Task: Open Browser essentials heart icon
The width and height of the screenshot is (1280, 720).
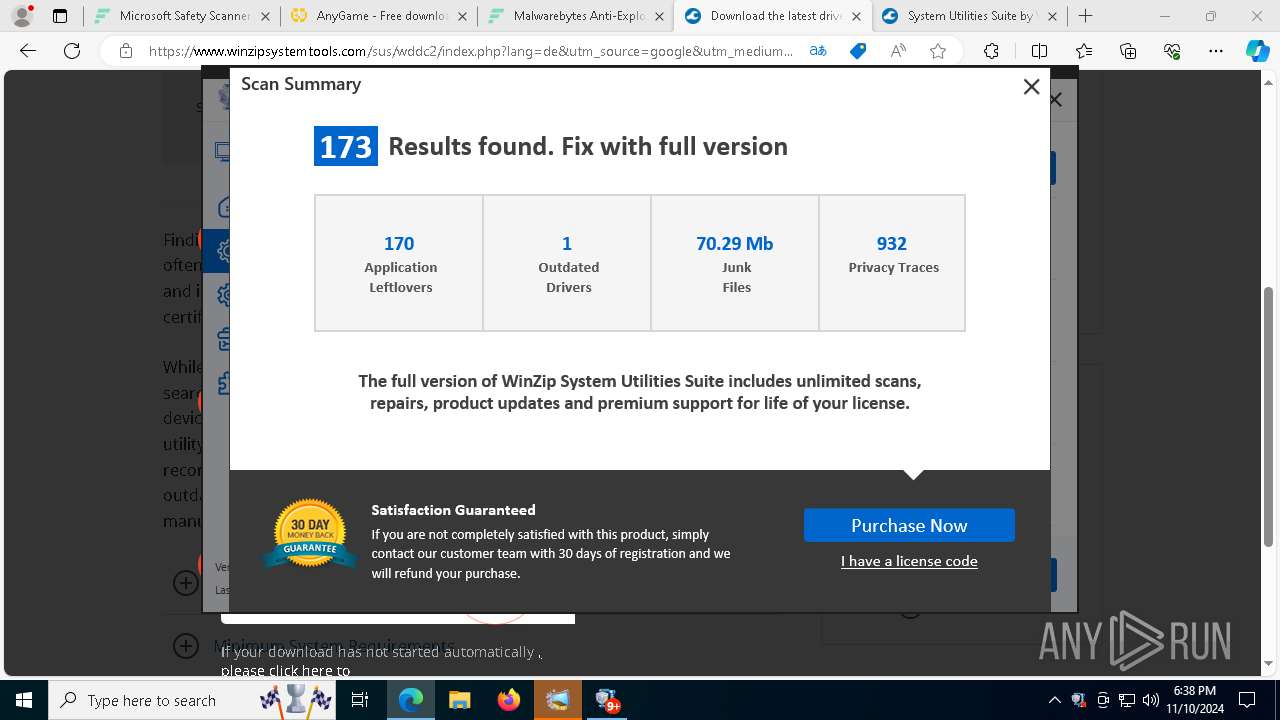Action: [x=1172, y=51]
